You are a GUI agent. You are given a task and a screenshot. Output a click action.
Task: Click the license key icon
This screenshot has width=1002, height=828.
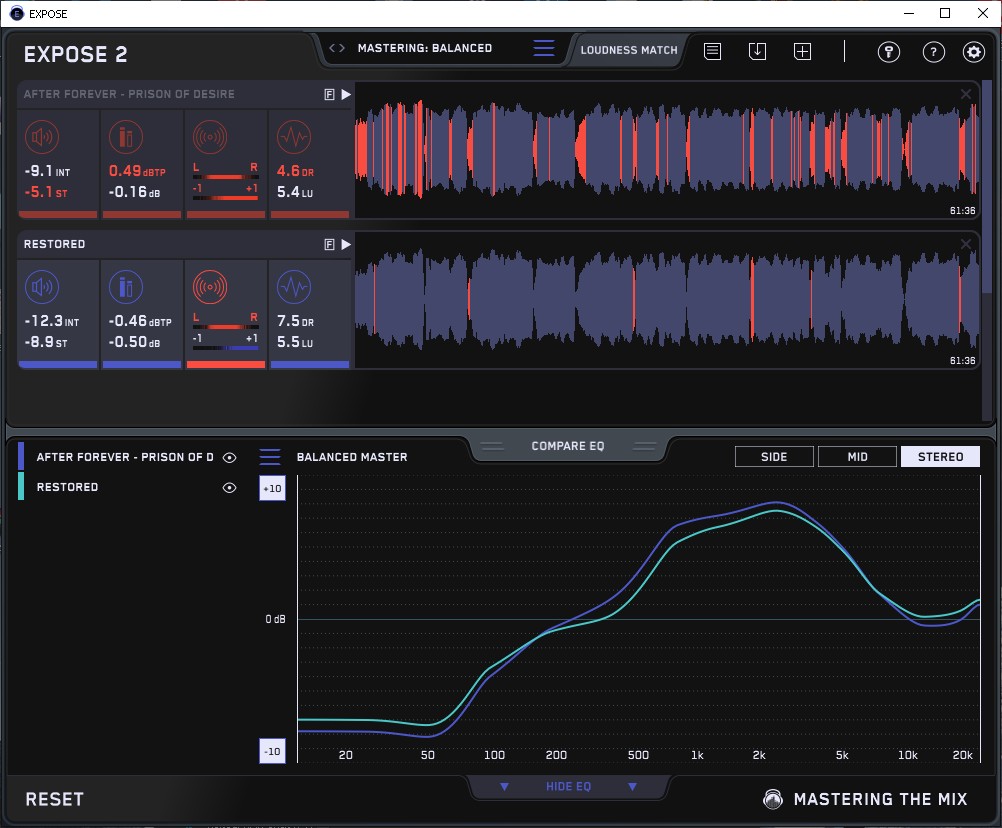pos(888,52)
